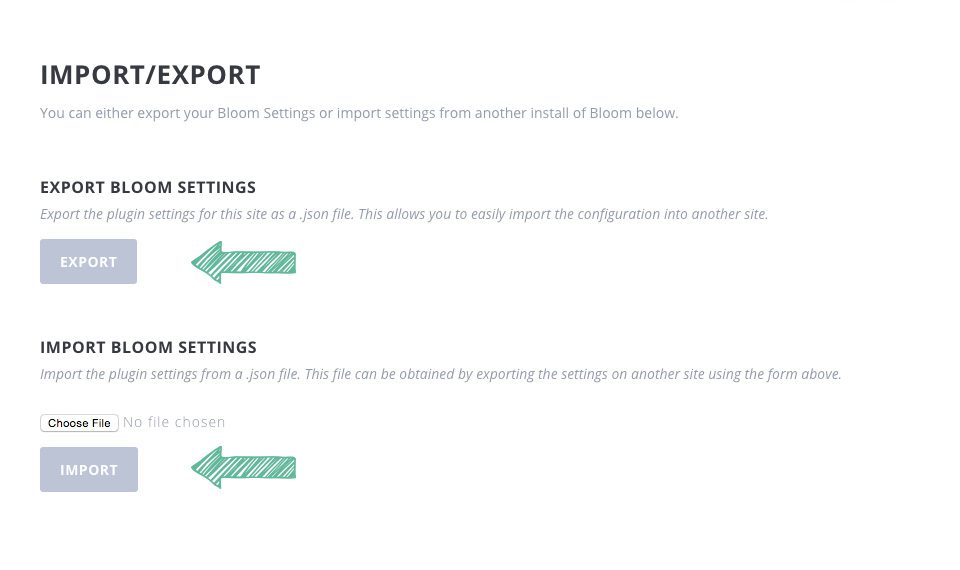Select the IMPORT/EXPORT page title
The height and width of the screenshot is (570, 960).
[x=150, y=75]
